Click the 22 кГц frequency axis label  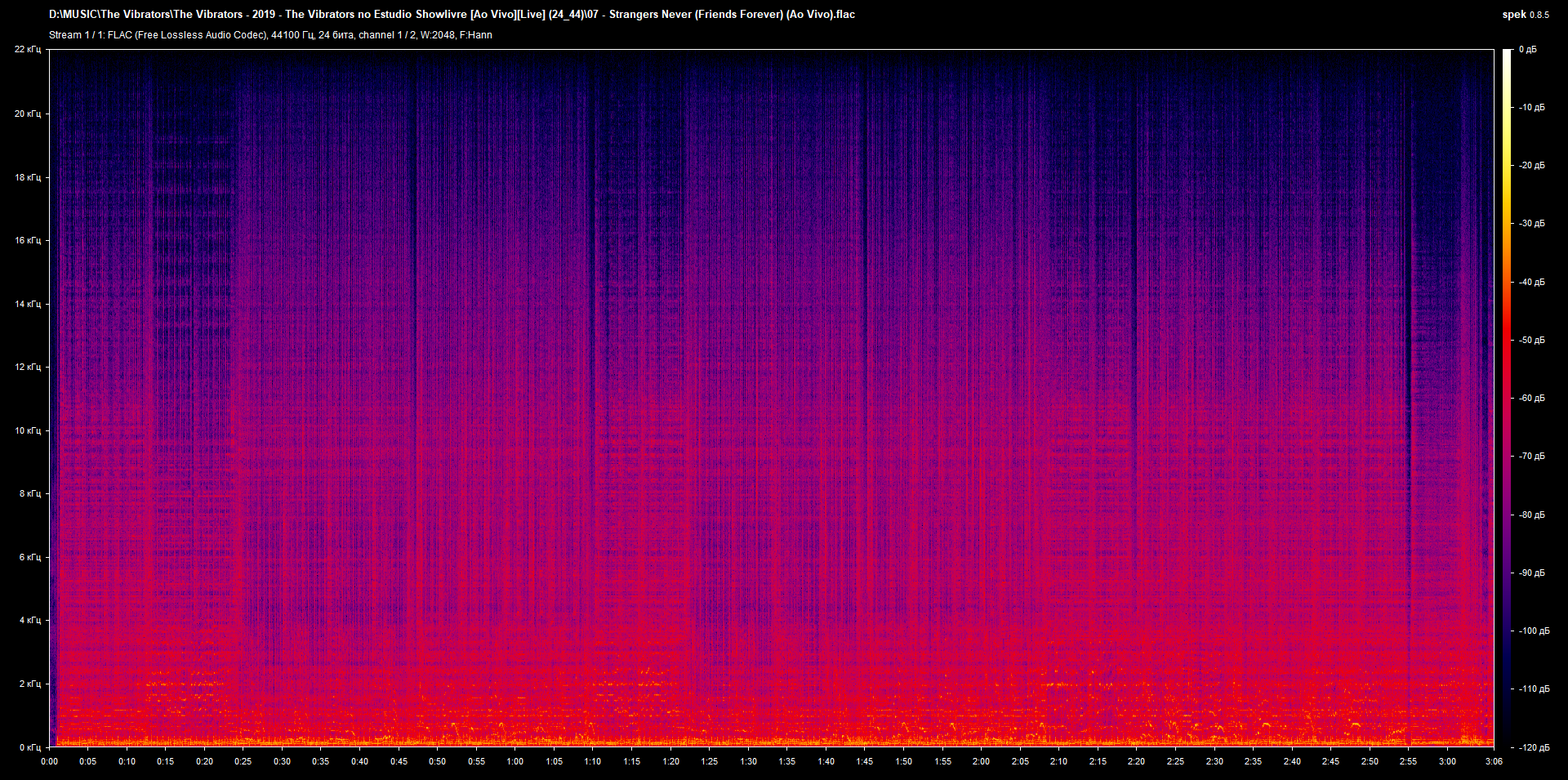point(29,49)
